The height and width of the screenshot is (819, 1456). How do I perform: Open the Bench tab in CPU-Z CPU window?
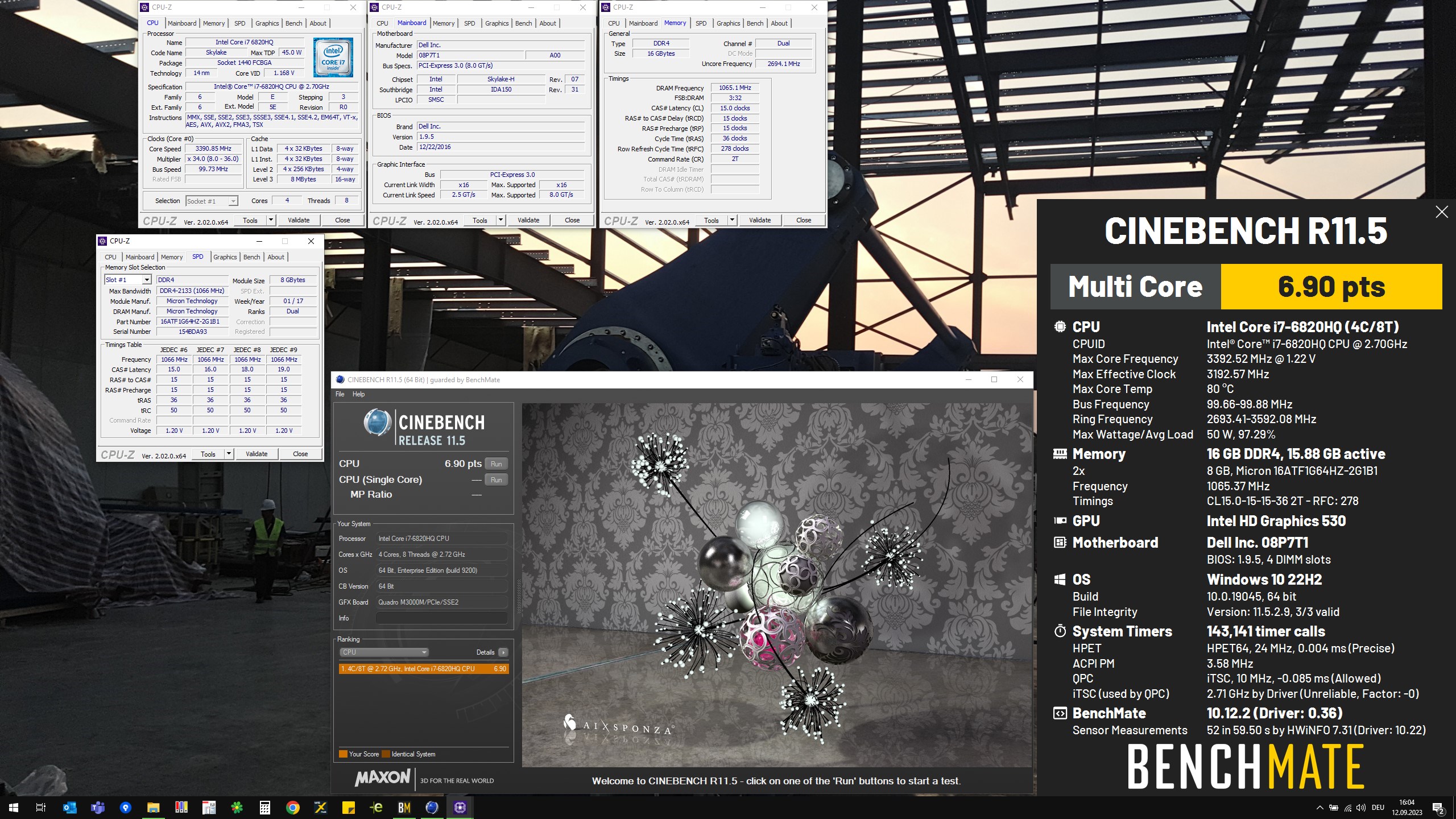[x=294, y=23]
